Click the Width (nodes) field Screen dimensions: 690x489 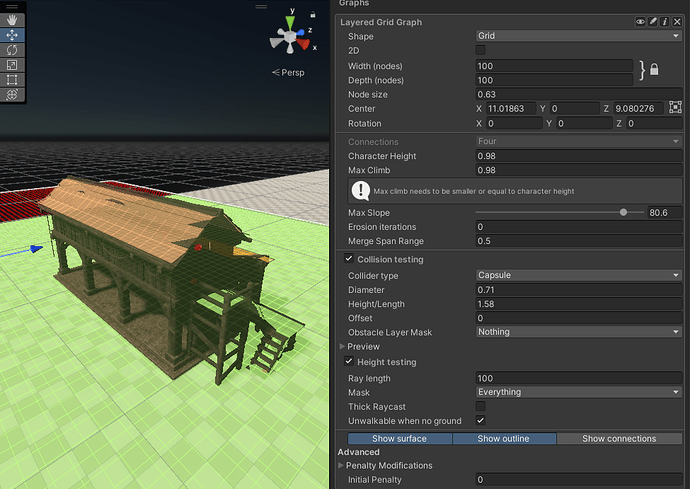coord(554,66)
